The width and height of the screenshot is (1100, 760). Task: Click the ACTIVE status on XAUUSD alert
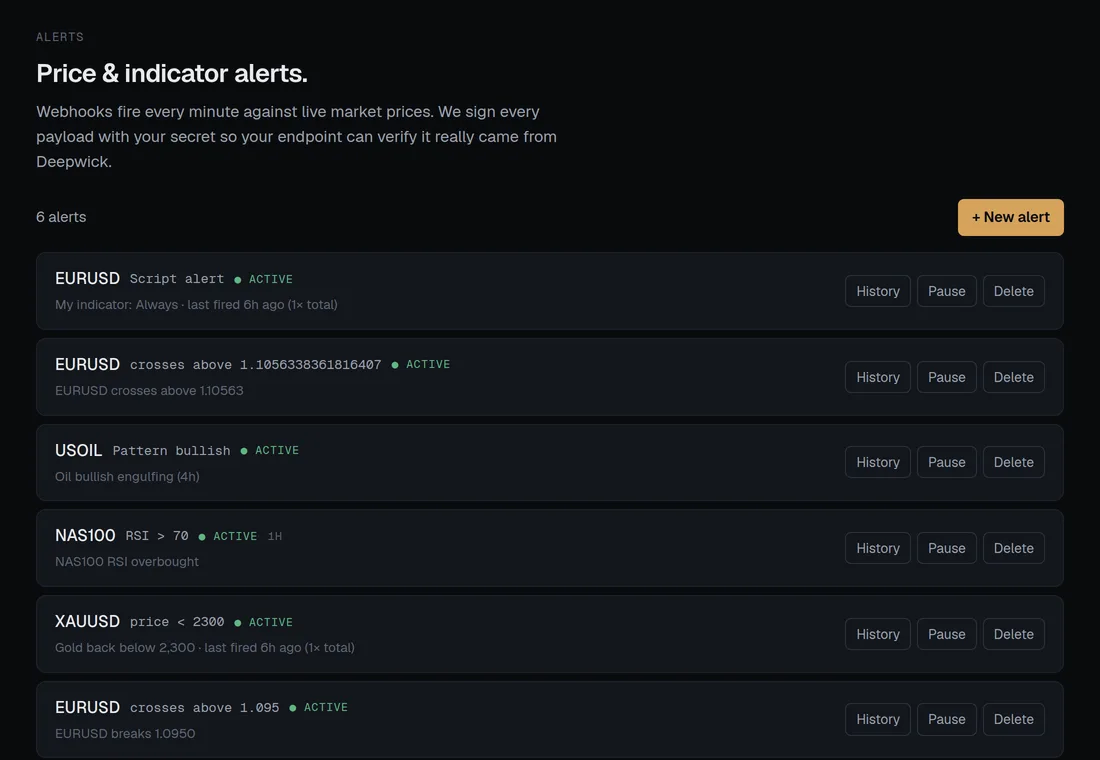(x=271, y=622)
